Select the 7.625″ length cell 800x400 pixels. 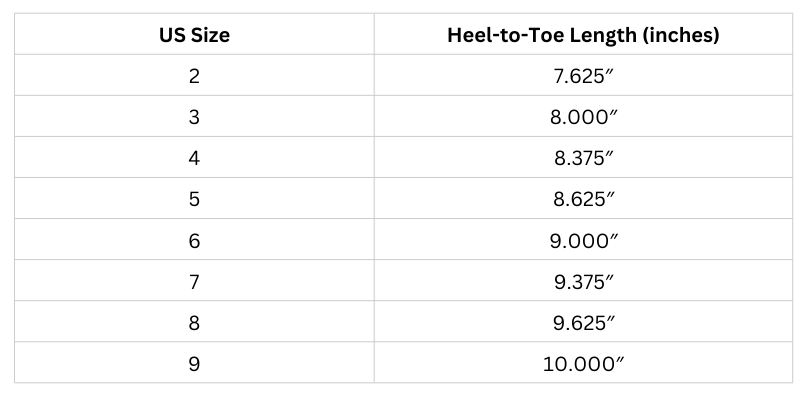pos(584,76)
